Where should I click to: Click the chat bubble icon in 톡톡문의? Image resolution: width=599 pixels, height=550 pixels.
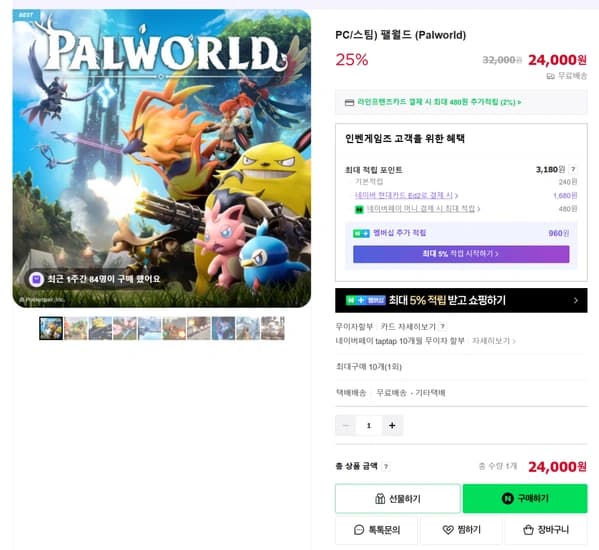coord(359,530)
